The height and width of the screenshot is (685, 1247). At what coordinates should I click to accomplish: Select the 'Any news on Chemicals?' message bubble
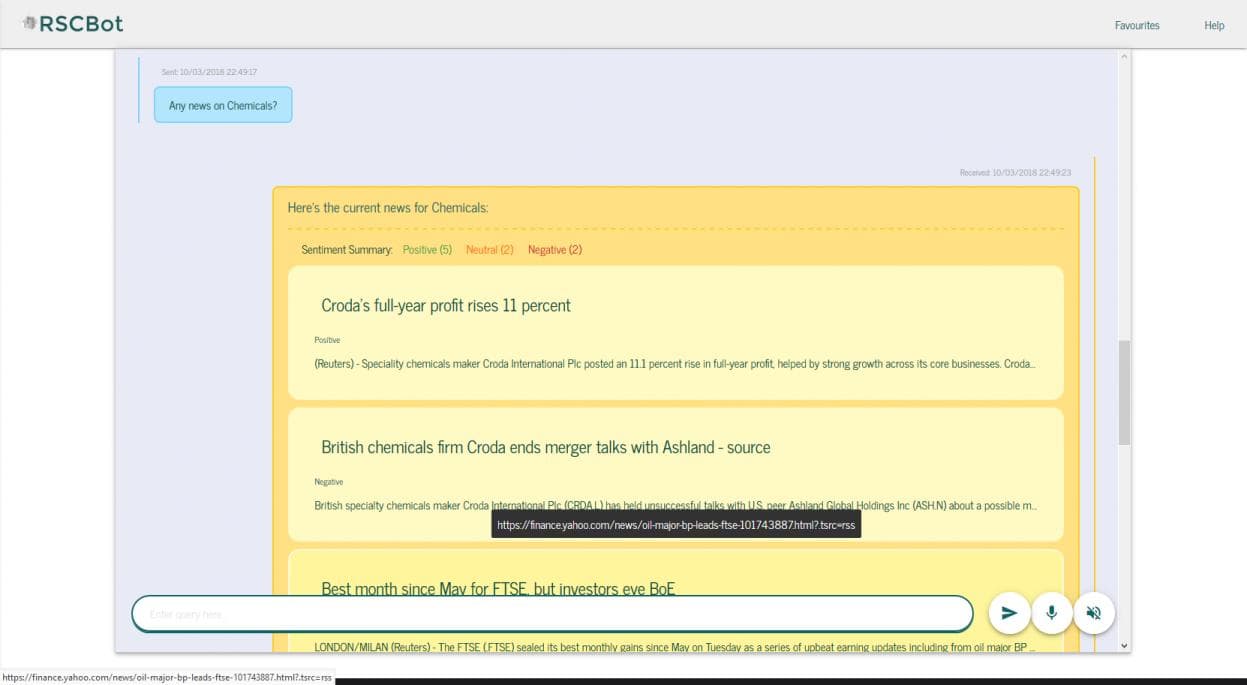point(223,105)
